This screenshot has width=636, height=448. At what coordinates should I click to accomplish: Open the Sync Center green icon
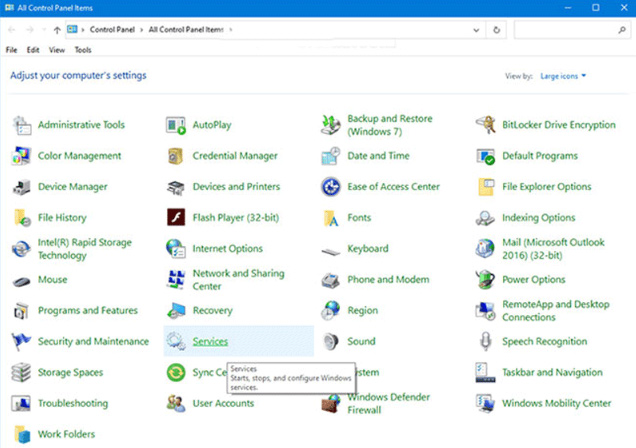tap(176, 372)
